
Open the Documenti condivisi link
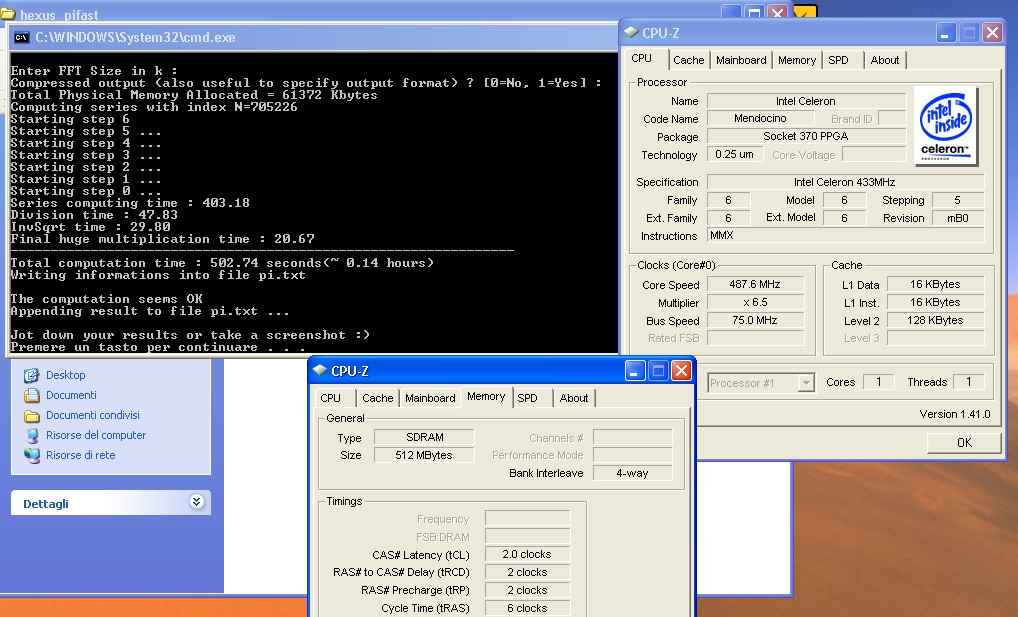[x=93, y=415]
